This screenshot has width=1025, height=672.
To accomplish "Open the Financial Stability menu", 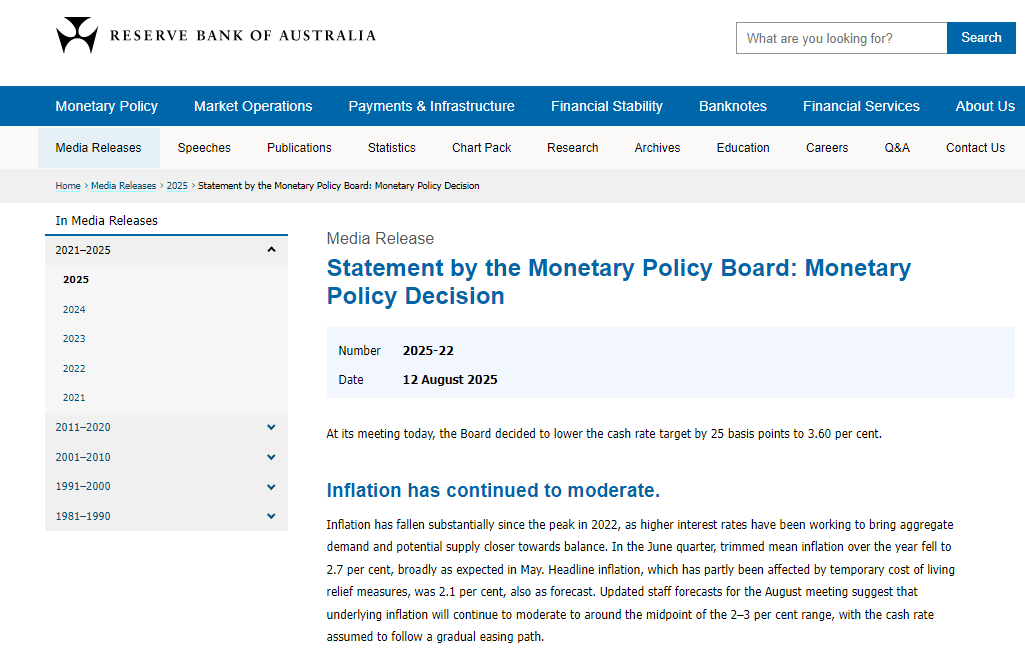I will tap(607, 107).
